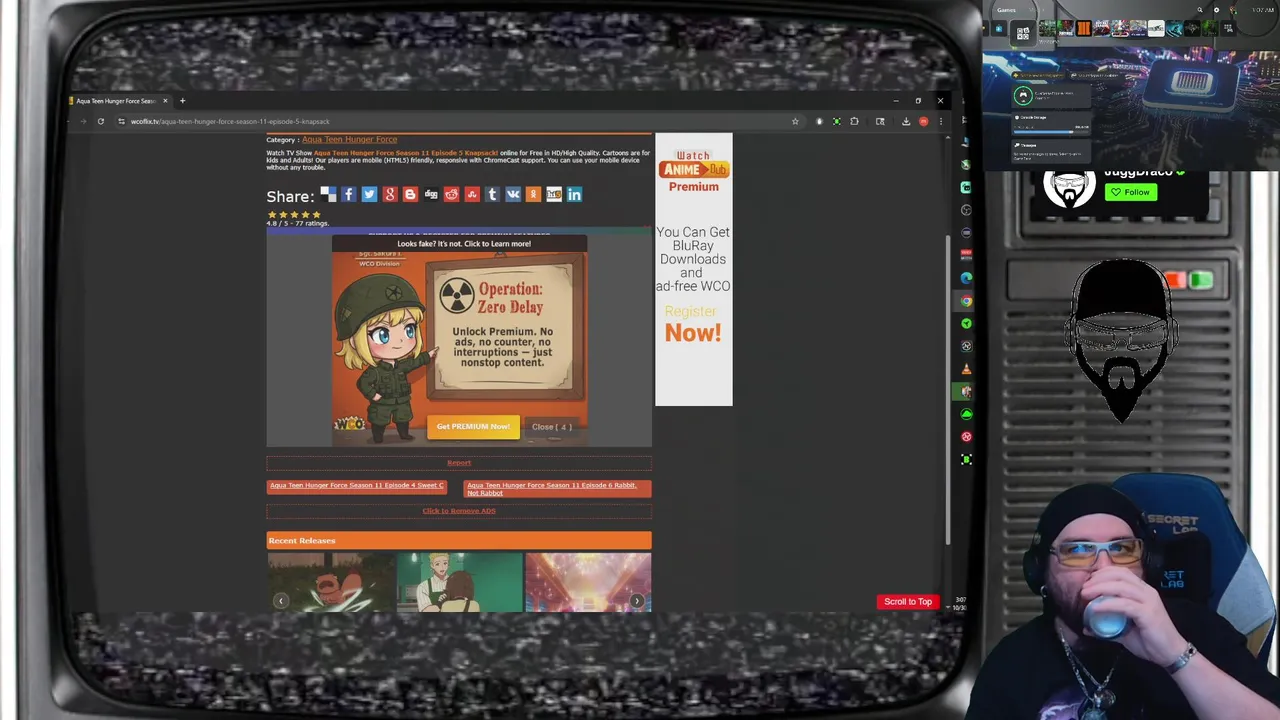Show next Recent Releases with right arrow

pyautogui.click(x=637, y=601)
